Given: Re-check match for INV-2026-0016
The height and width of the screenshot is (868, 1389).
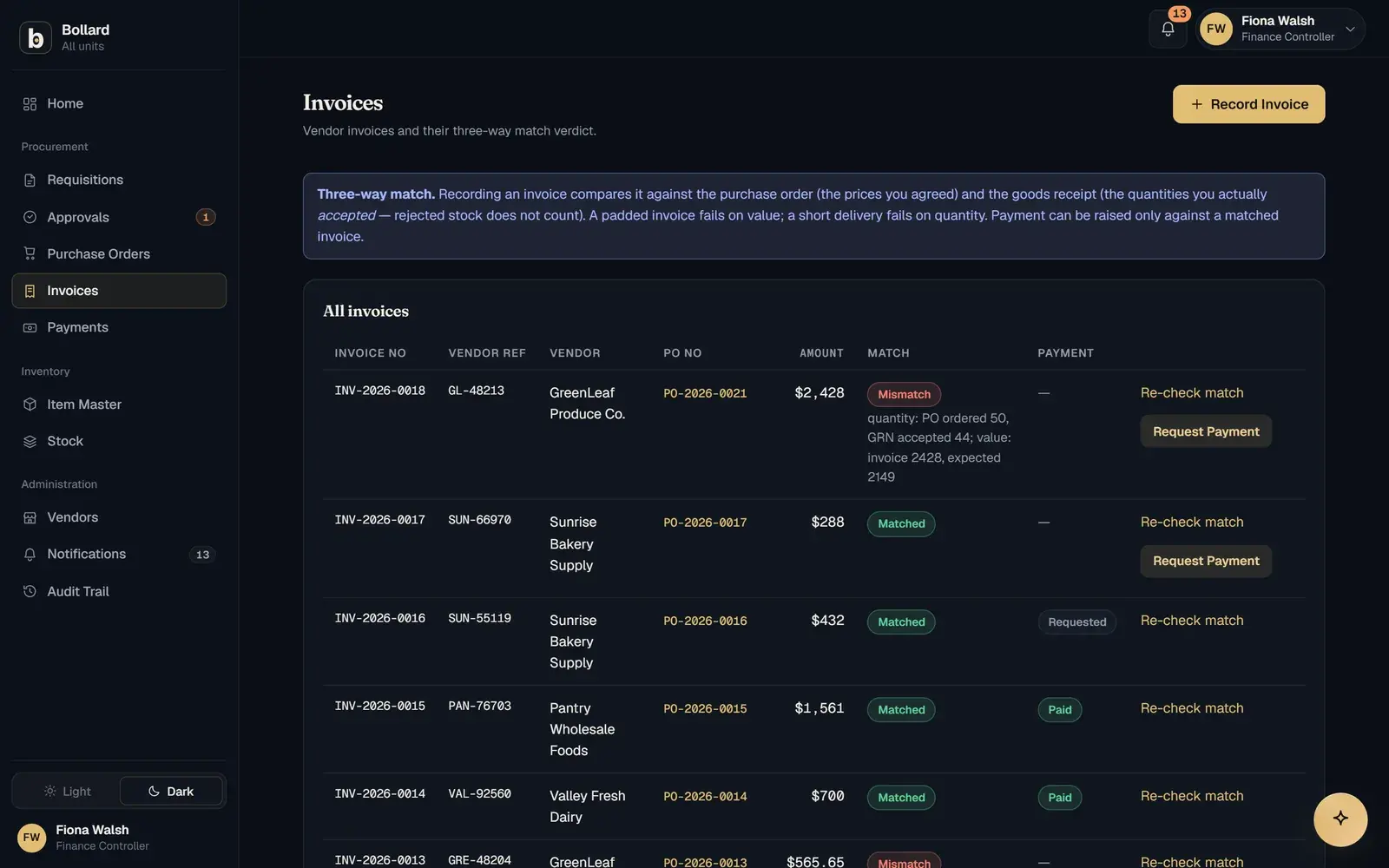Looking at the screenshot, I should pos(1192,621).
